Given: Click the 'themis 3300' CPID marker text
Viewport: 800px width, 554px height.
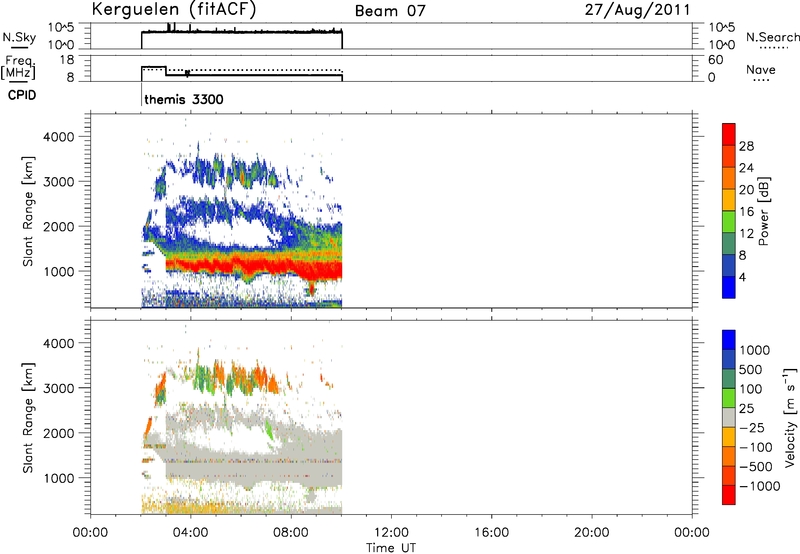Looking at the screenshot, I should (x=184, y=99).
